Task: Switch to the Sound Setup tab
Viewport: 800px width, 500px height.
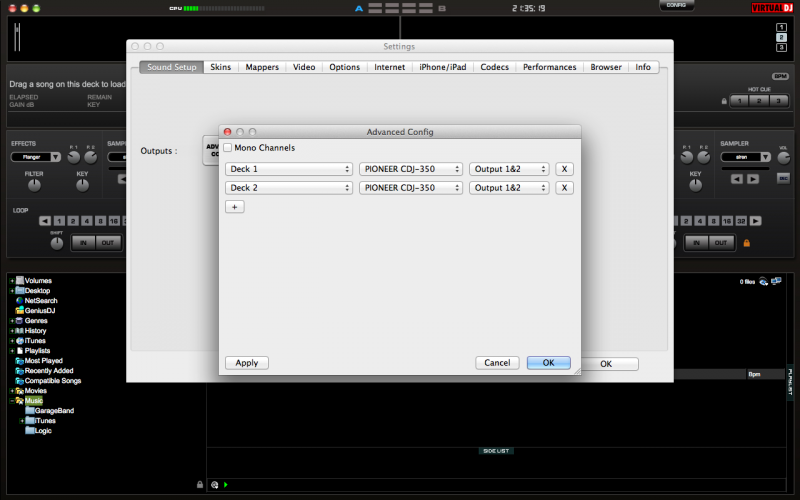Action: pyautogui.click(x=171, y=67)
